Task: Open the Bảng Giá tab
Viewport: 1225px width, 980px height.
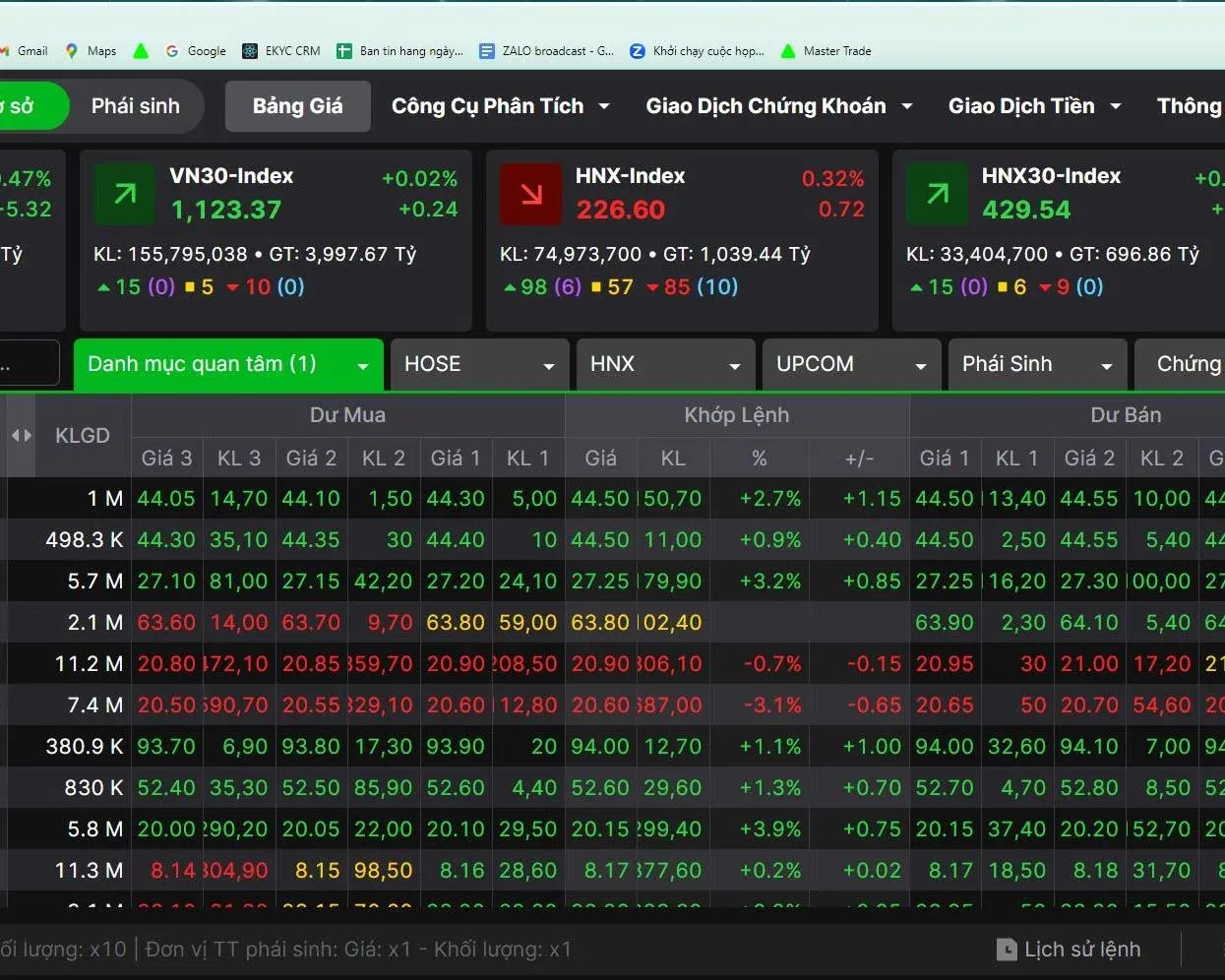Action: click(x=298, y=106)
